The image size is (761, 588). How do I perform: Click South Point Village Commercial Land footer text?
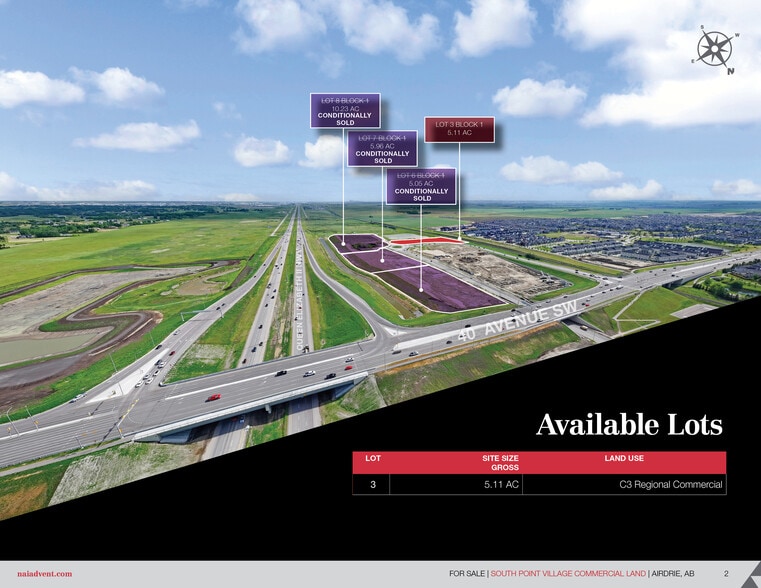click(567, 574)
